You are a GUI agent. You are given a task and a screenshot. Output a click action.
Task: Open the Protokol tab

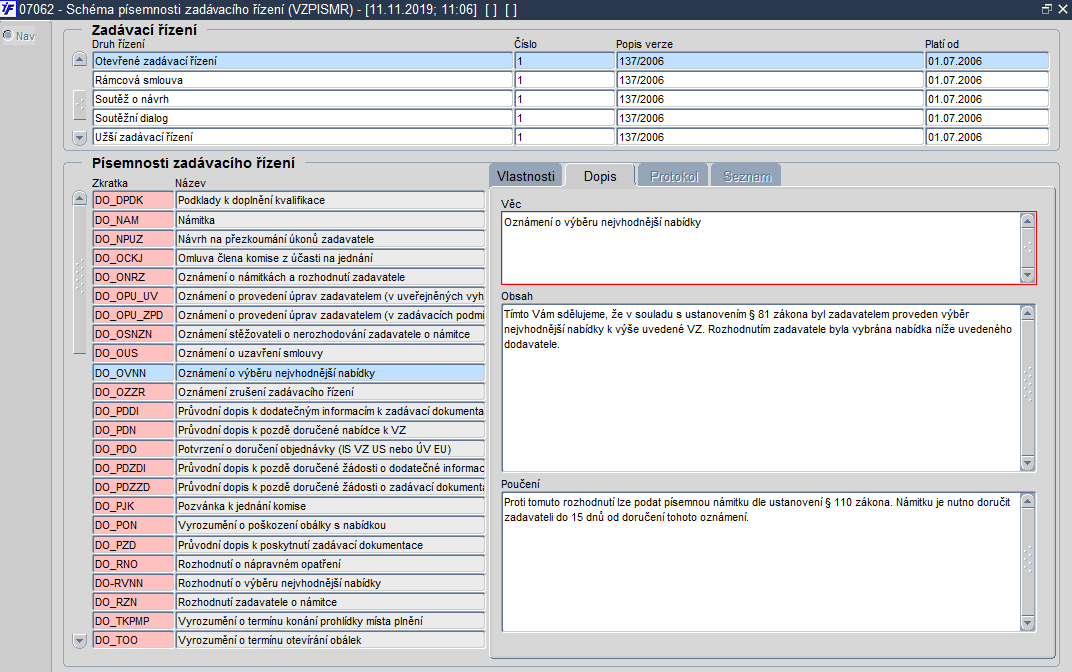(674, 176)
